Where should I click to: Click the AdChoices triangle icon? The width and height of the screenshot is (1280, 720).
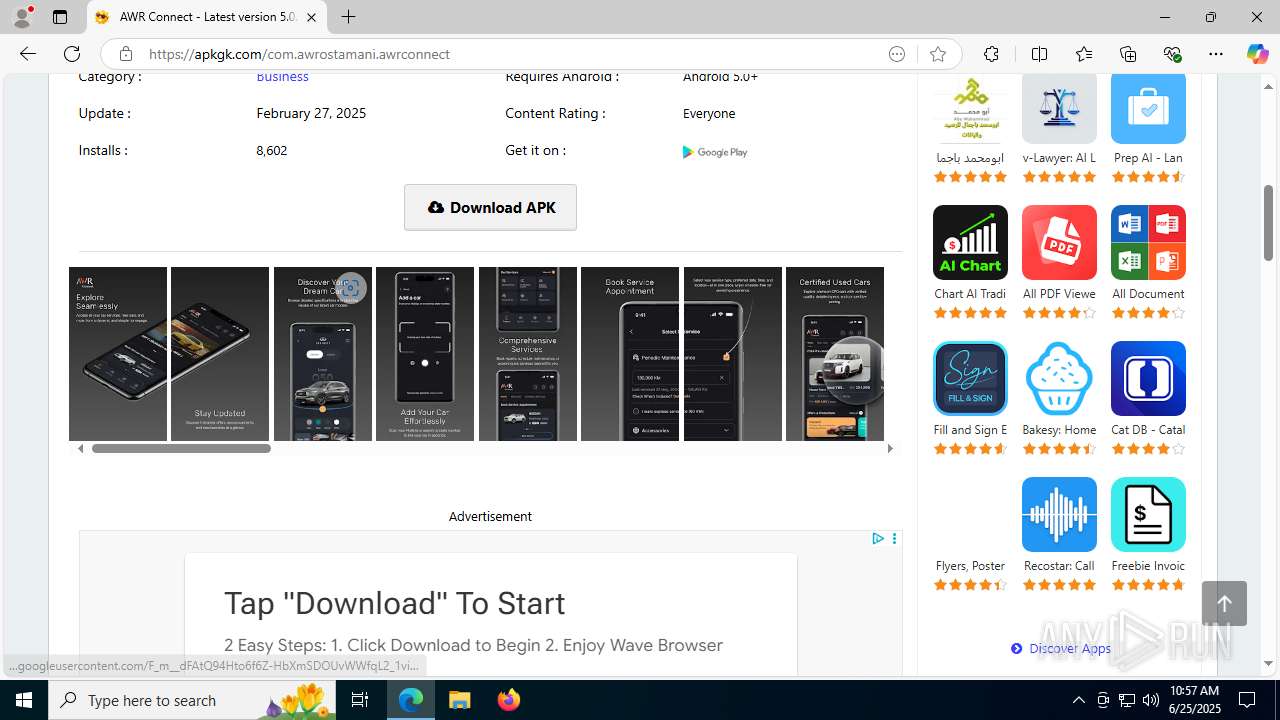(877, 538)
